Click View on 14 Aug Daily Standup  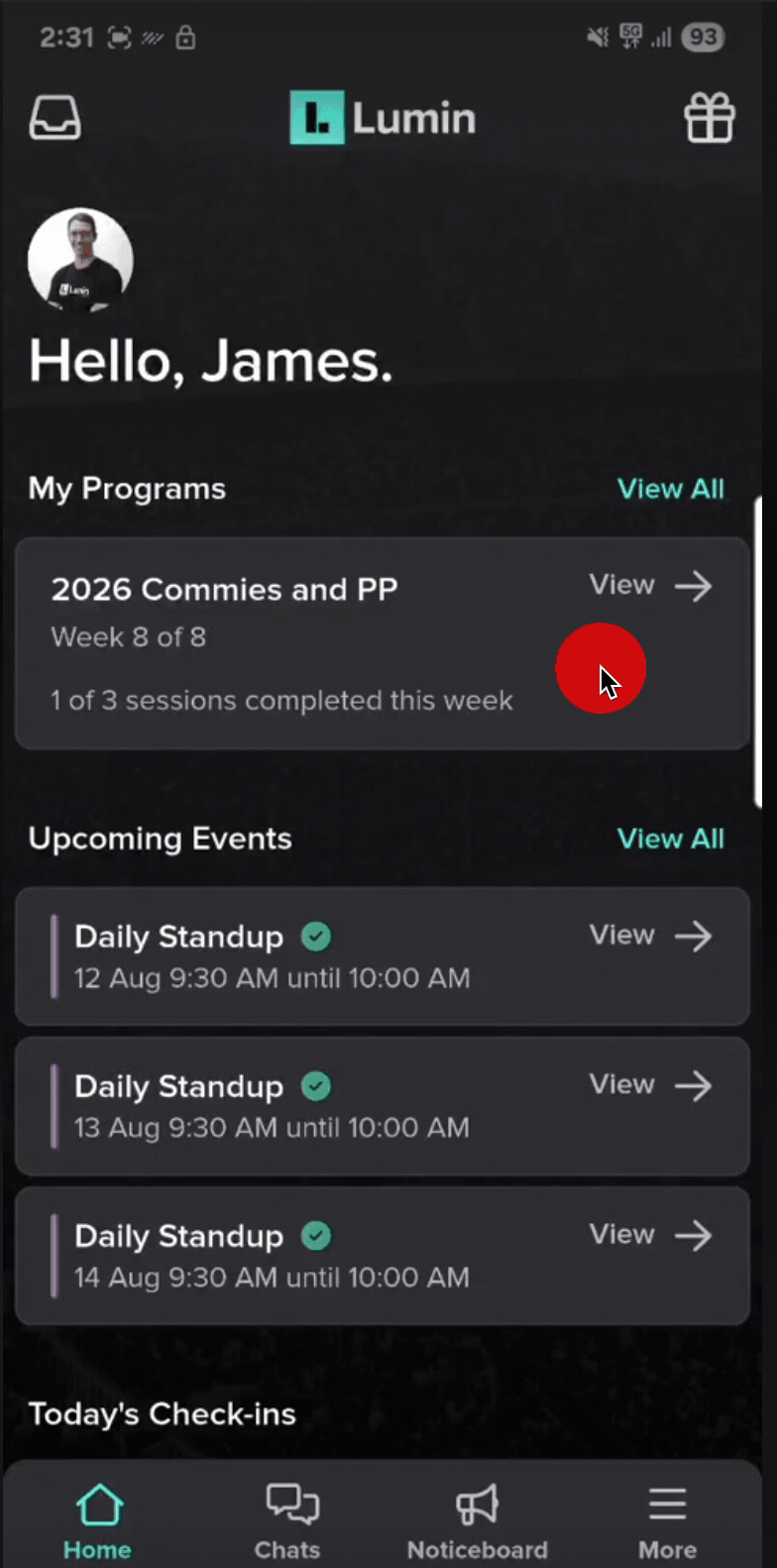click(x=622, y=1234)
